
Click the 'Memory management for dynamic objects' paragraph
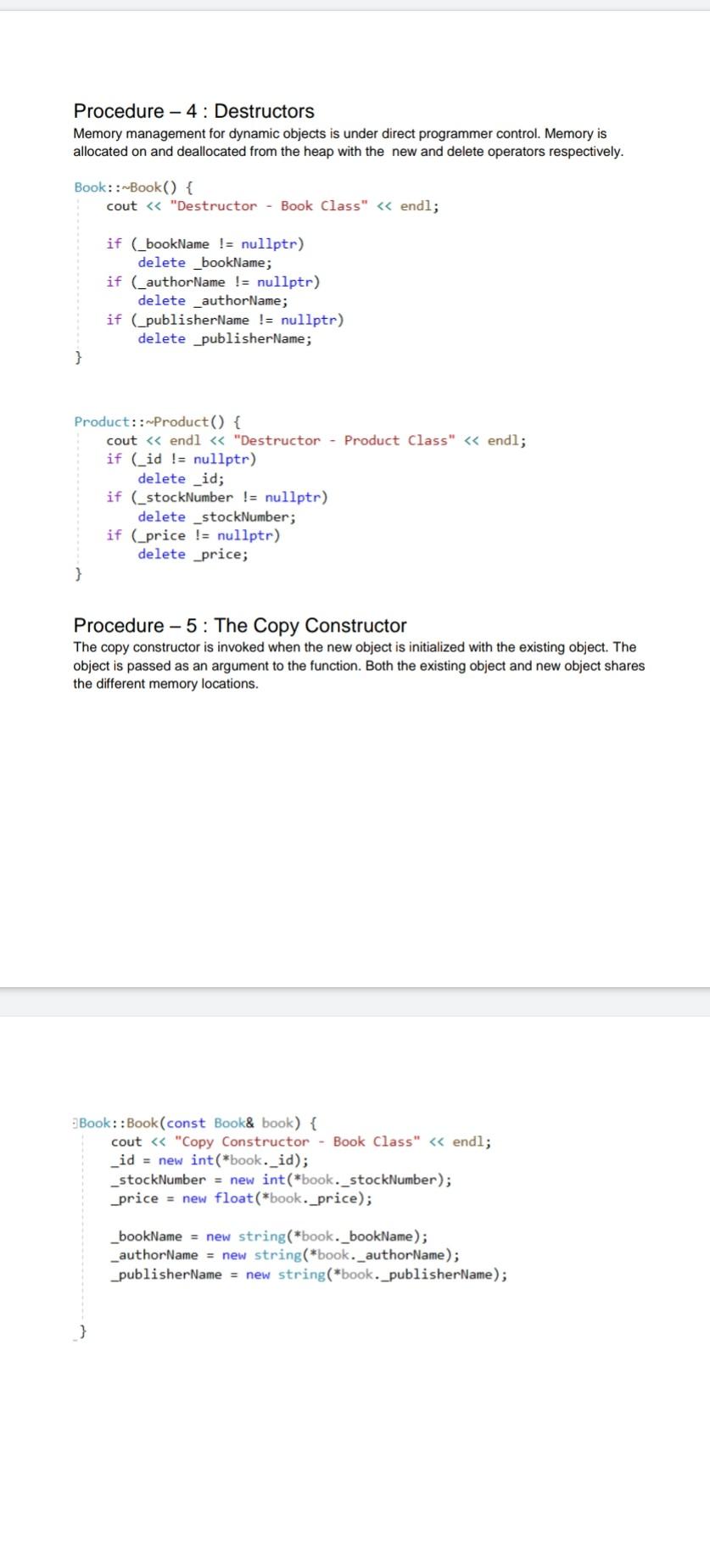(349, 142)
